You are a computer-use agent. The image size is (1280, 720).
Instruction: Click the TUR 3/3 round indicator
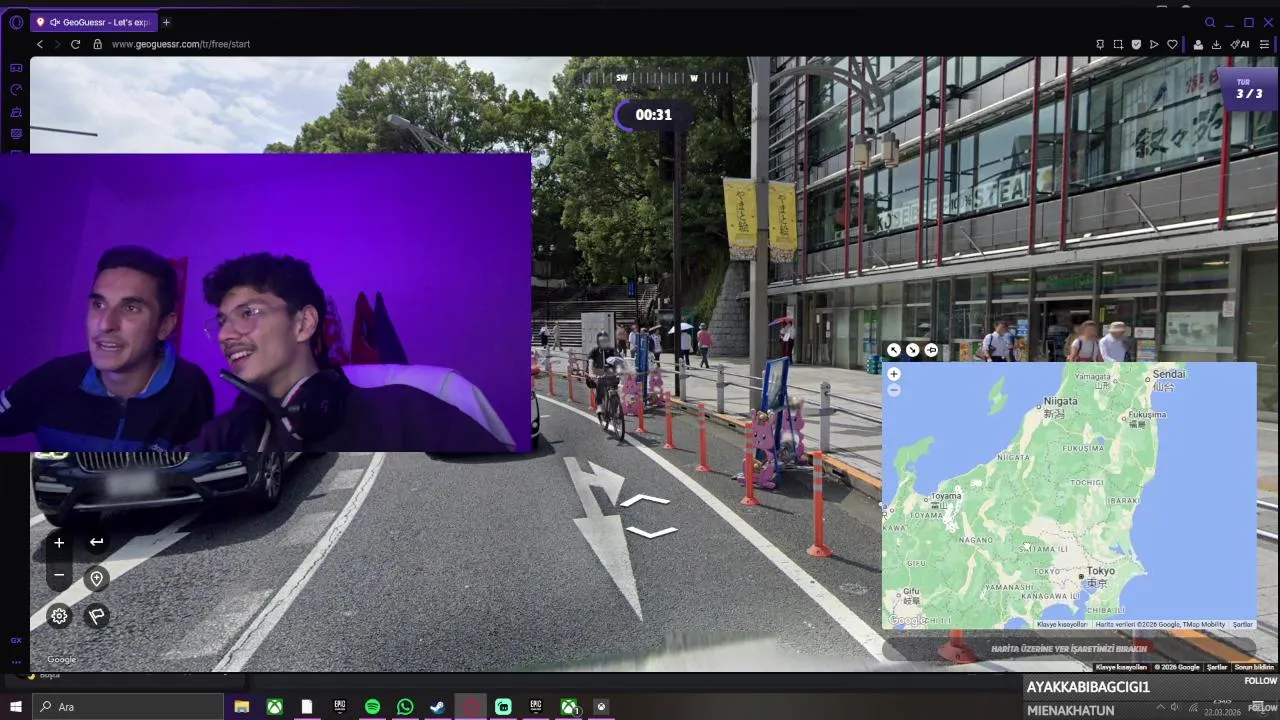pos(1249,90)
